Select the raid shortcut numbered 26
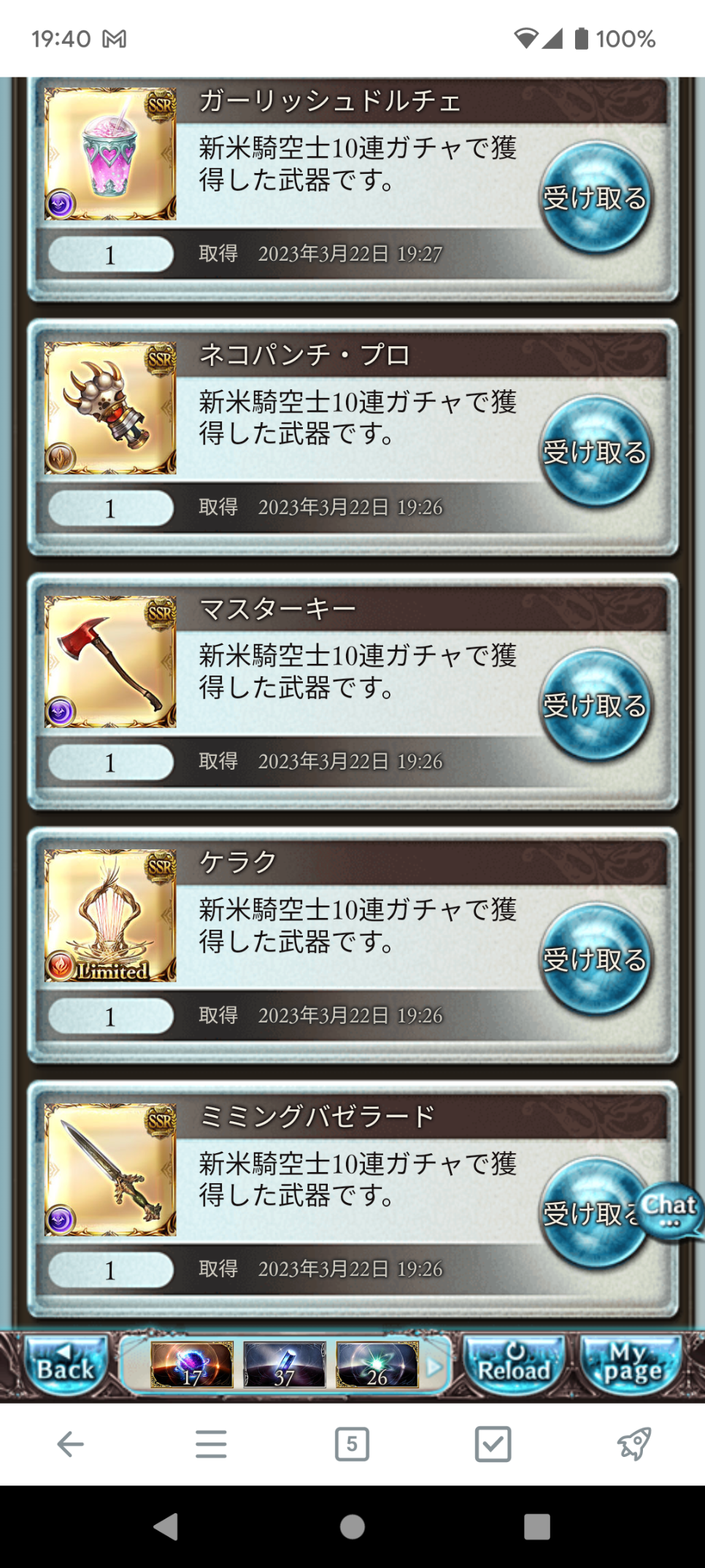Image resolution: width=705 pixels, height=1568 pixels. tap(377, 1364)
